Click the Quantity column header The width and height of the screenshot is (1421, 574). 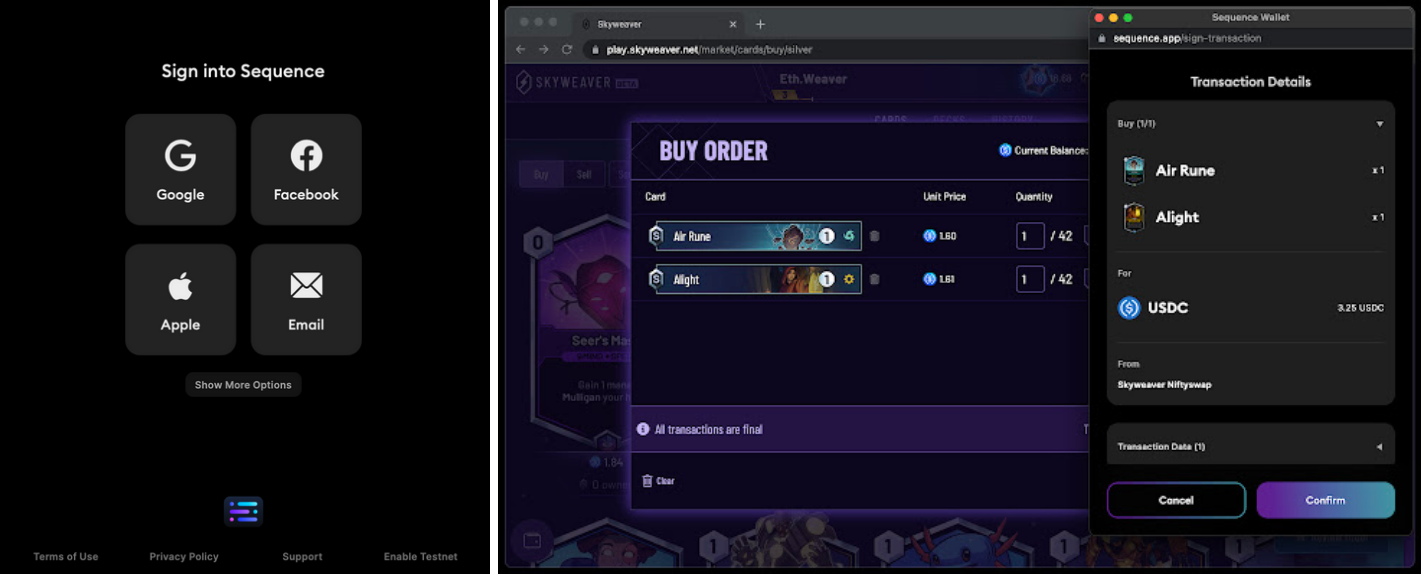tap(1034, 197)
